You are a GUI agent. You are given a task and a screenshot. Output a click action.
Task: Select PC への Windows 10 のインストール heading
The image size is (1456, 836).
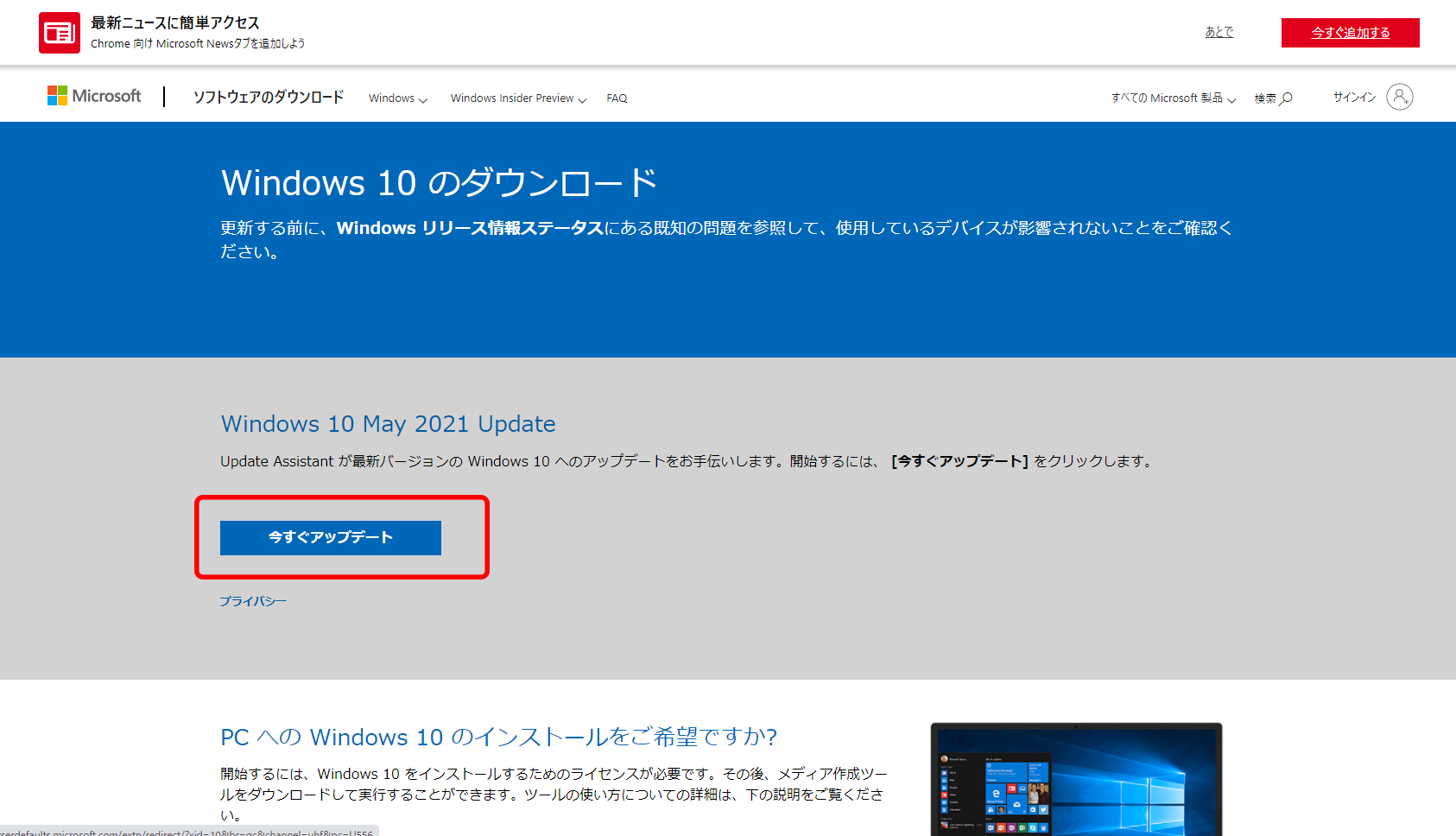(498, 737)
